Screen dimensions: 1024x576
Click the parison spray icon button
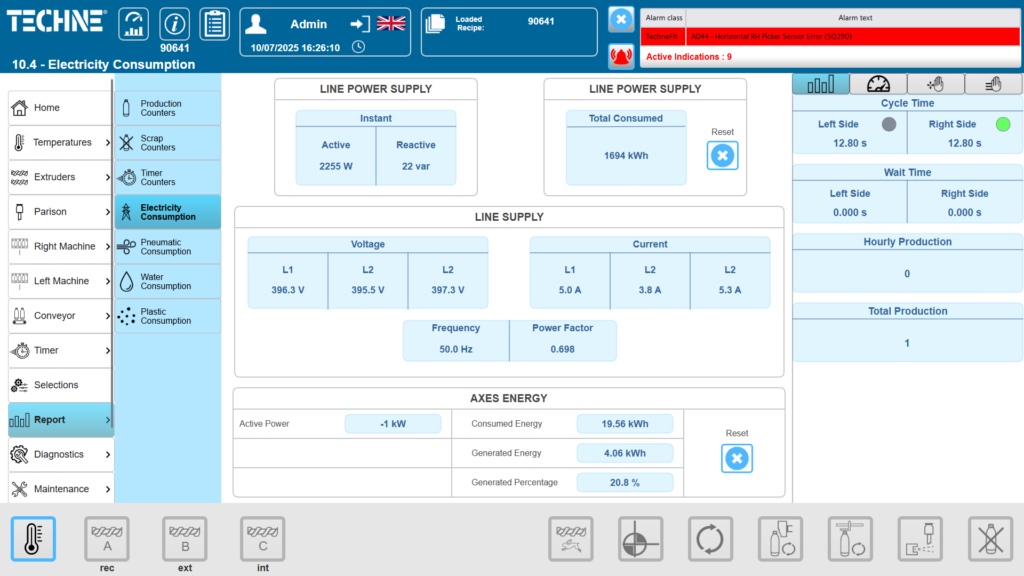pyautogui.click(x=920, y=539)
